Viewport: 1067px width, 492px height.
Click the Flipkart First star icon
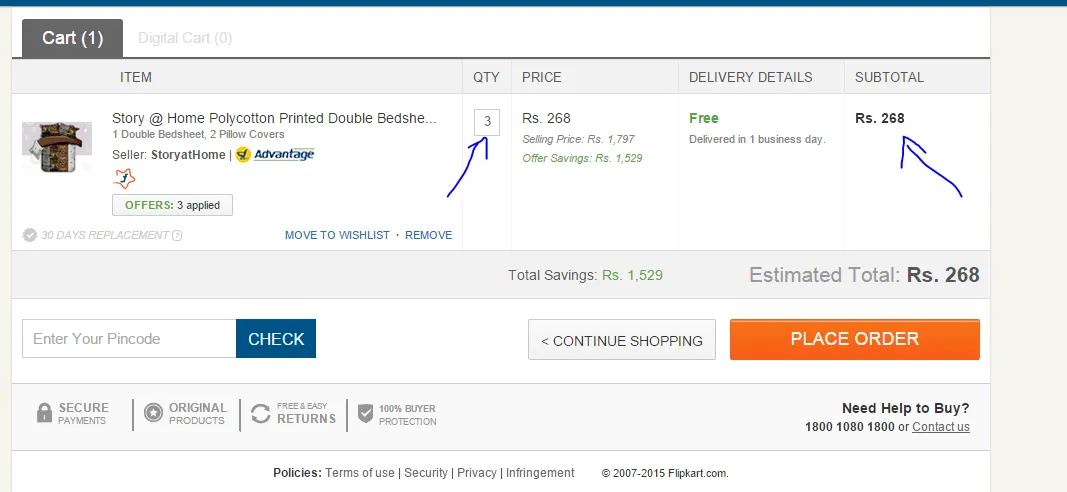point(124,179)
